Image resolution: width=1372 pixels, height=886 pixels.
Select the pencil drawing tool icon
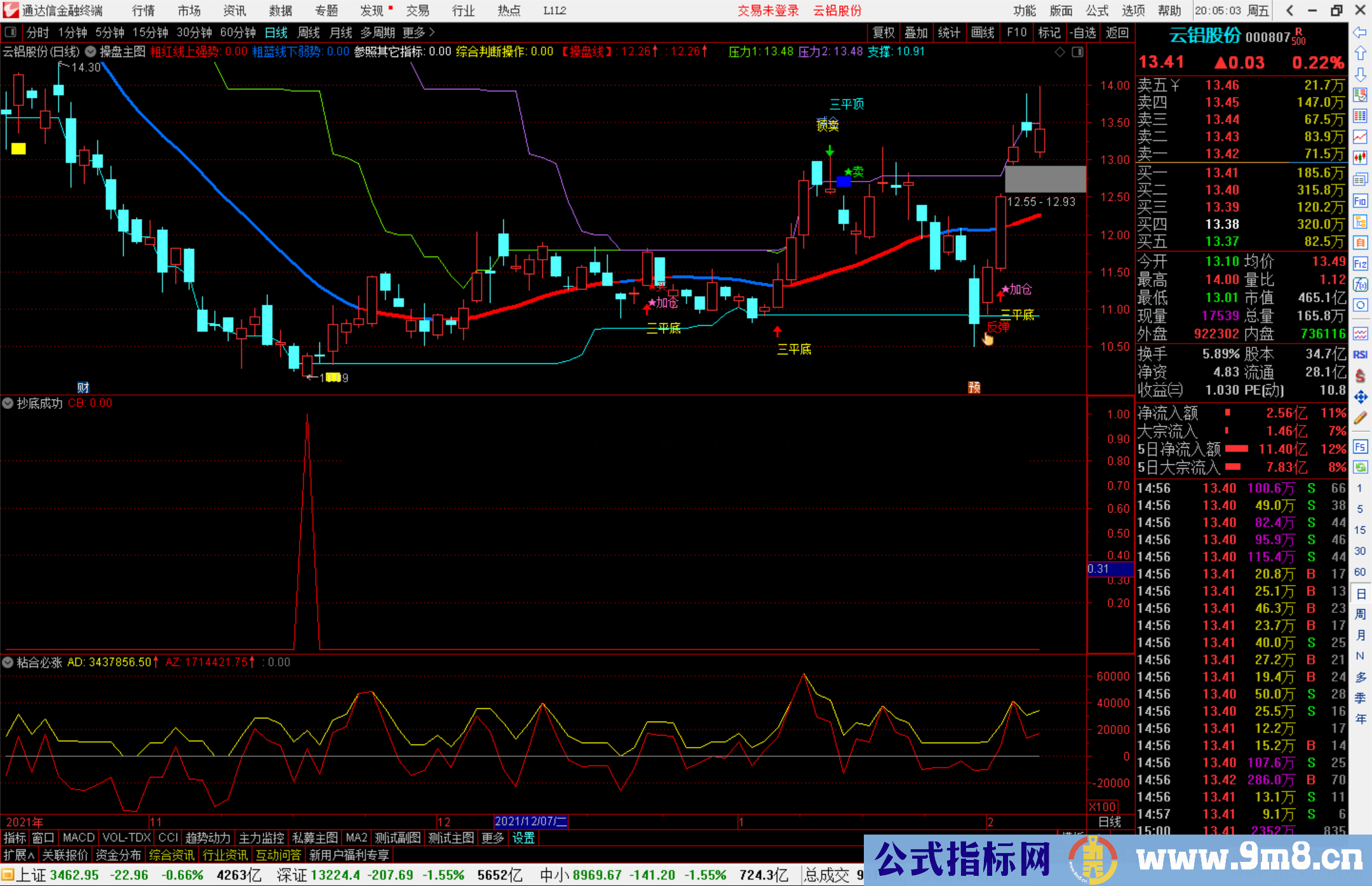1360,418
